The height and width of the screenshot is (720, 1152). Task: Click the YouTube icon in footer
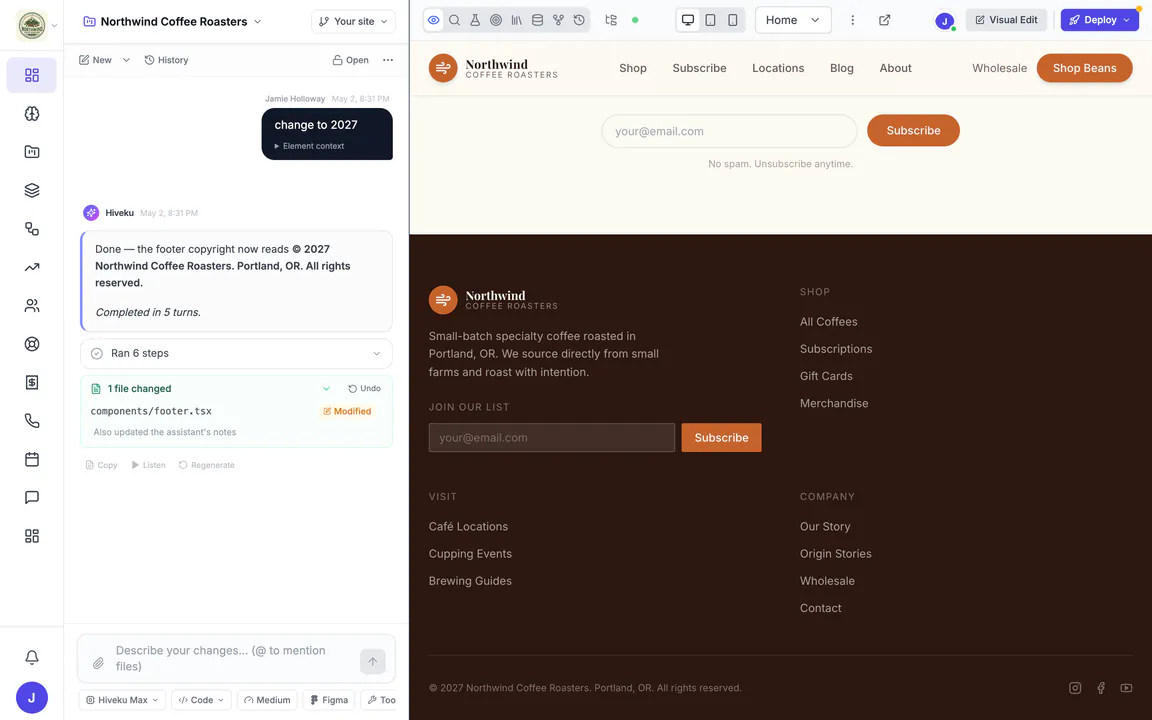1126,688
